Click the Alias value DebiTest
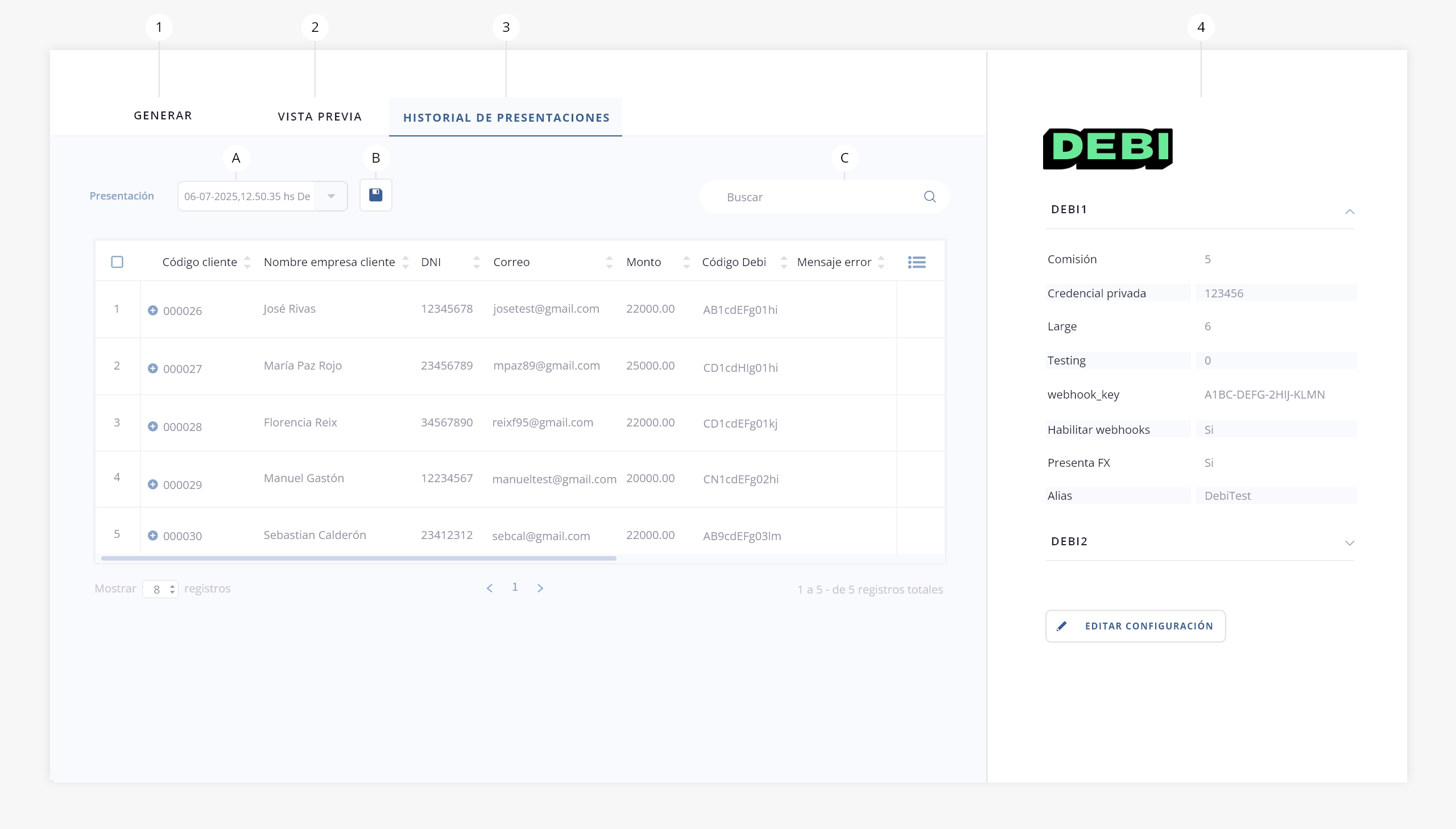Screen dimensions: 1456x829 tap(1227, 496)
